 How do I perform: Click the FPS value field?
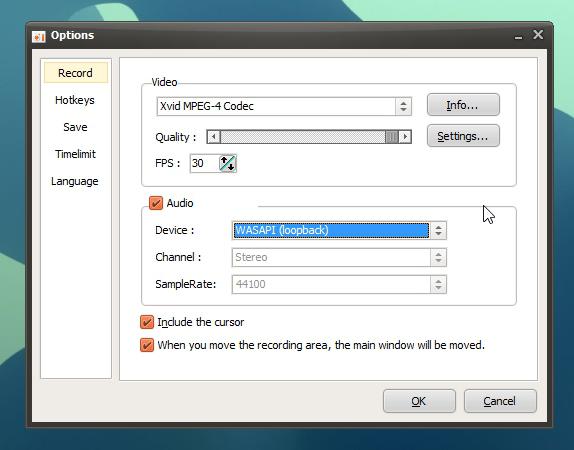pos(204,163)
